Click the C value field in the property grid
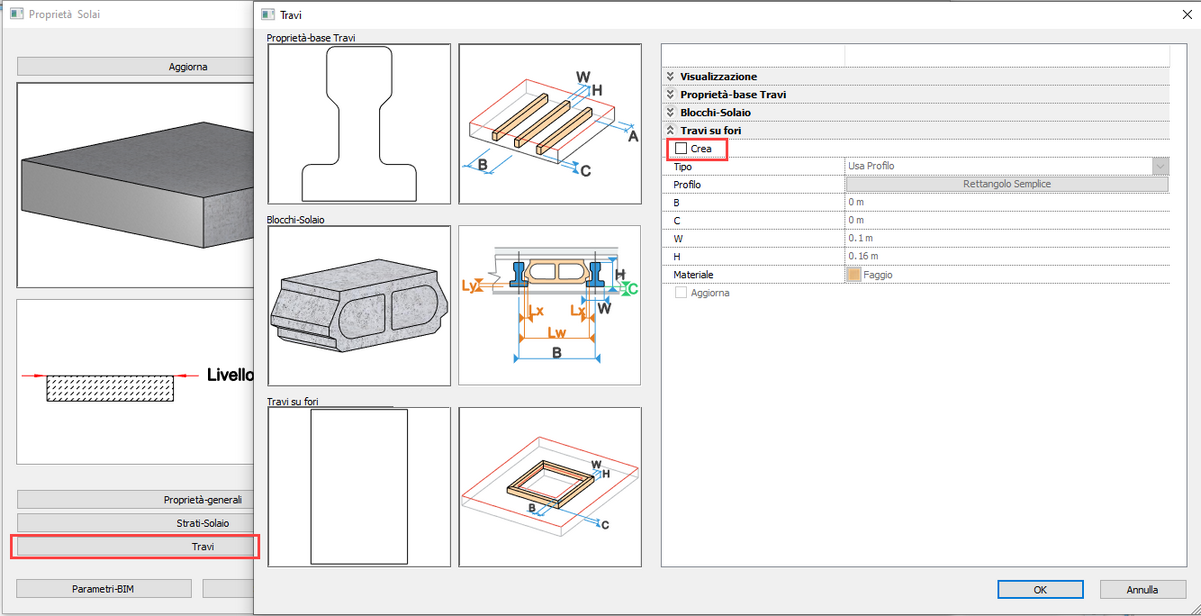The height and width of the screenshot is (616, 1201). pos(1007,220)
